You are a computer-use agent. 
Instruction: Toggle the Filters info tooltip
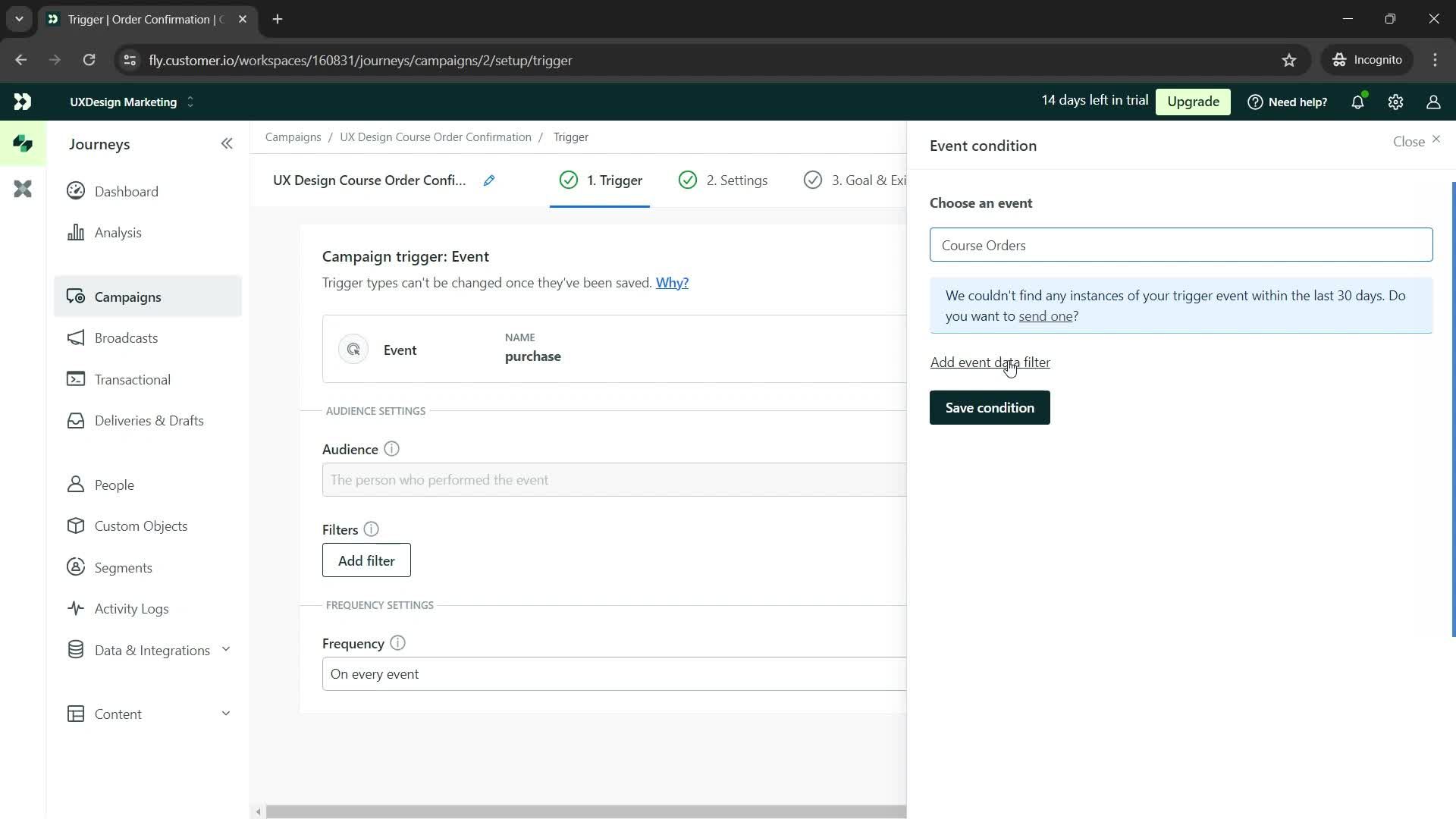(371, 529)
